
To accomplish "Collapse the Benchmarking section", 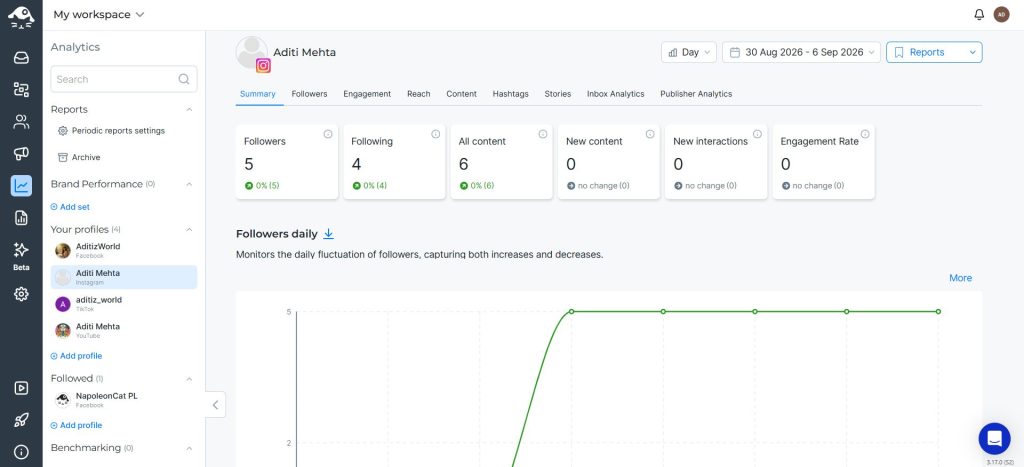I will (x=189, y=448).
